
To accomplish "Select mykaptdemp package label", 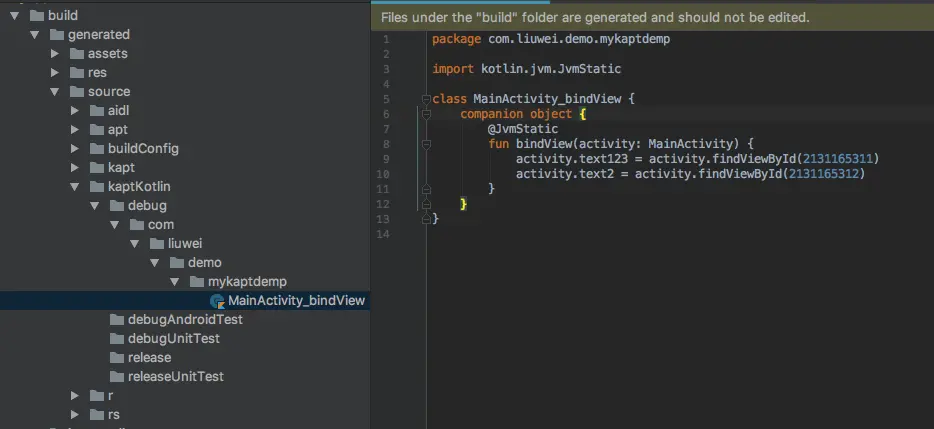I will pyautogui.click(x=247, y=281).
